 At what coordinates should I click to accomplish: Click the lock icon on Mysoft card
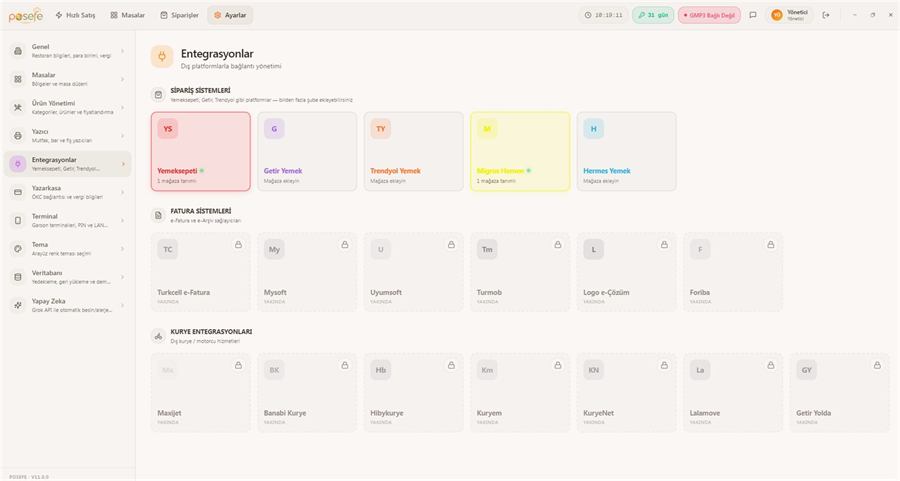click(345, 245)
